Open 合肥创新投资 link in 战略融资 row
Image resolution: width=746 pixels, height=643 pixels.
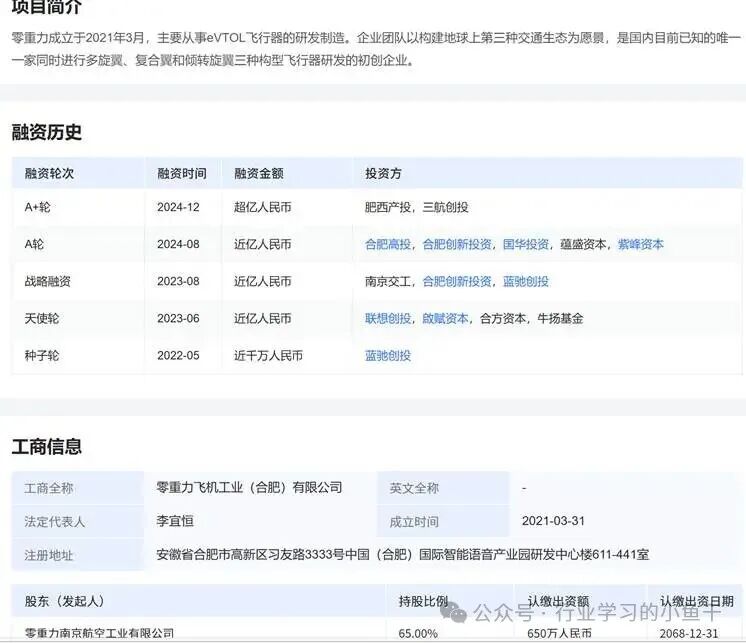[x=457, y=282]
